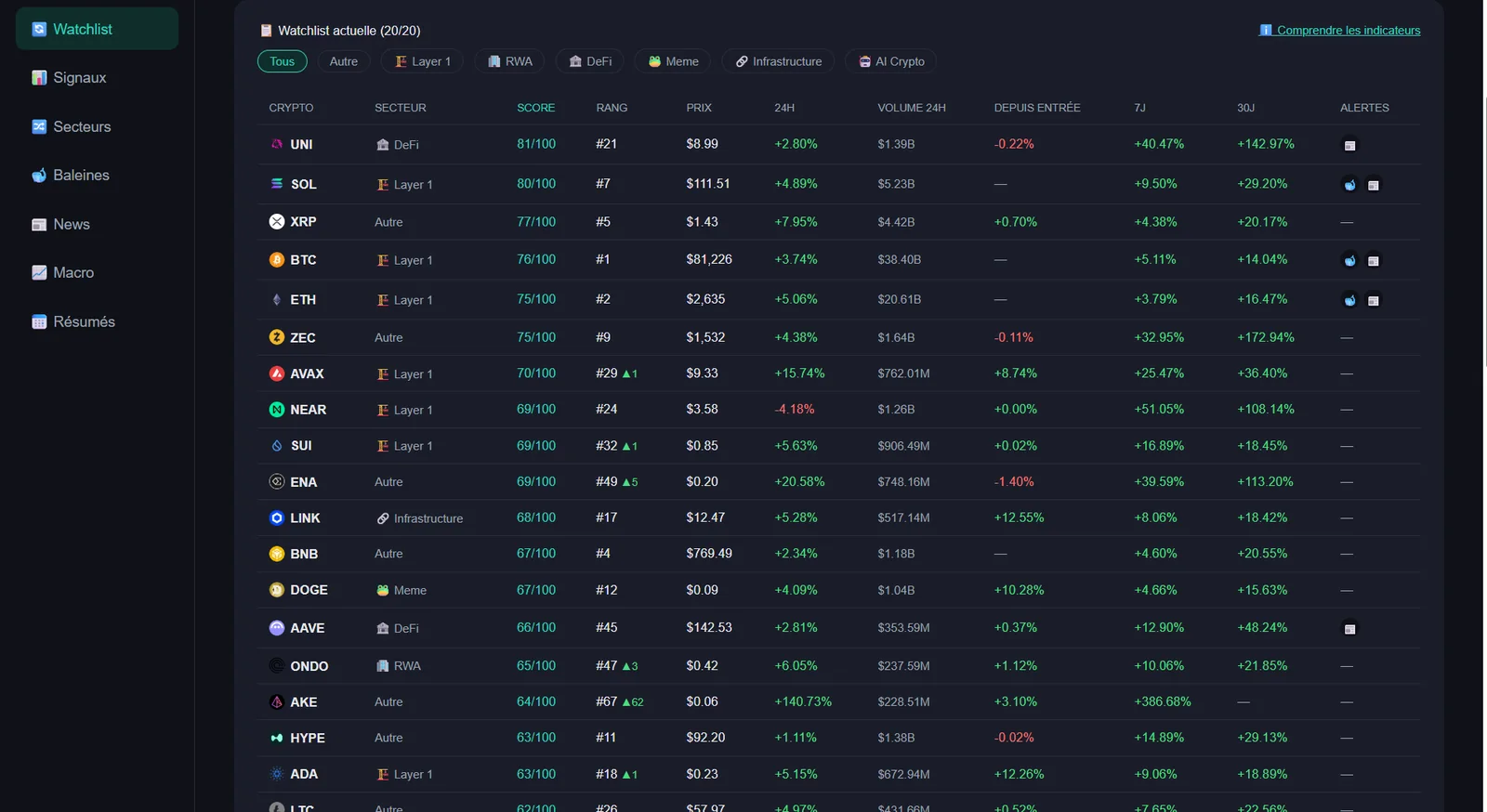The width and height of the screenshot is (1487, 812).
Task: Click the LINK coin logo
Action: [276, 517]
